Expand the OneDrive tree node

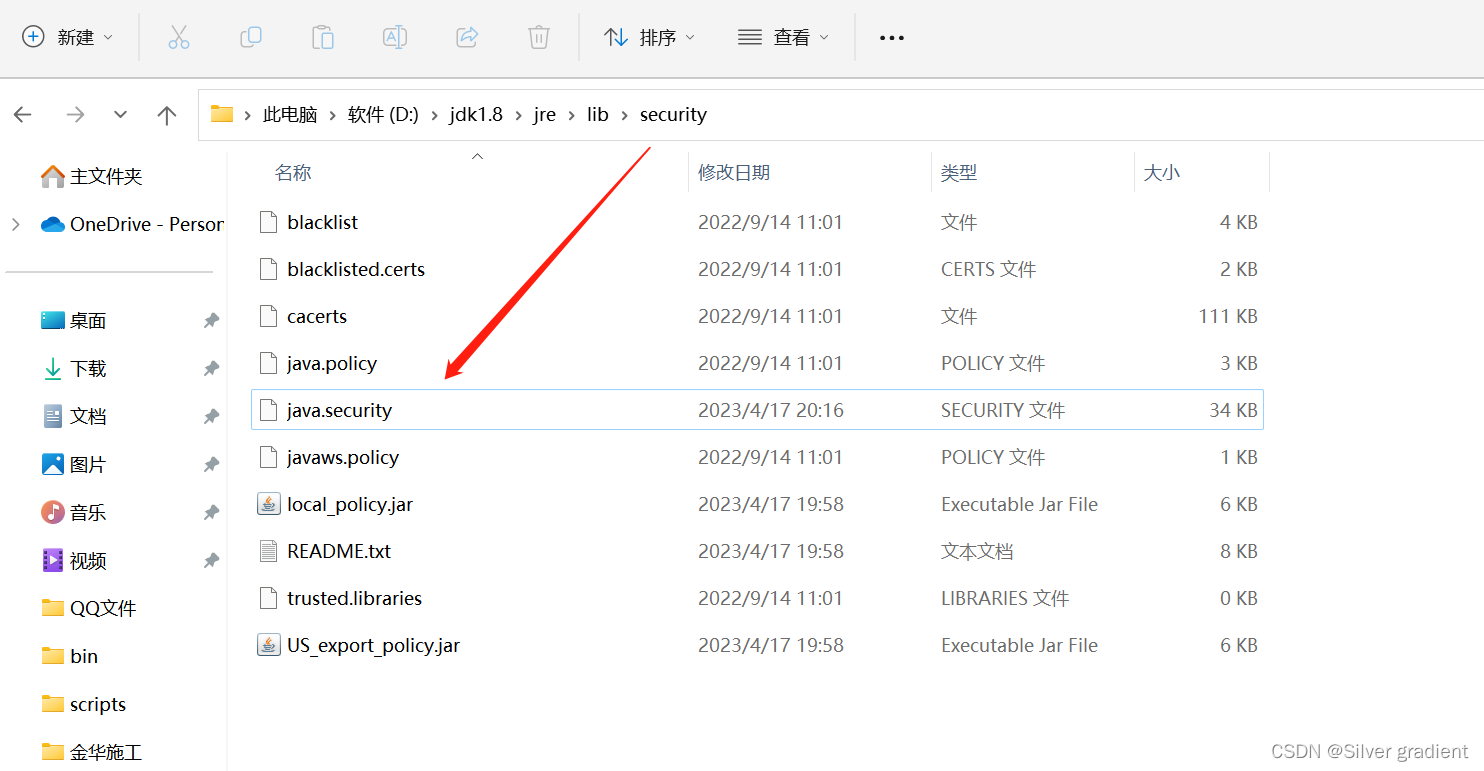pyautogui.click(x=16, y=224)
